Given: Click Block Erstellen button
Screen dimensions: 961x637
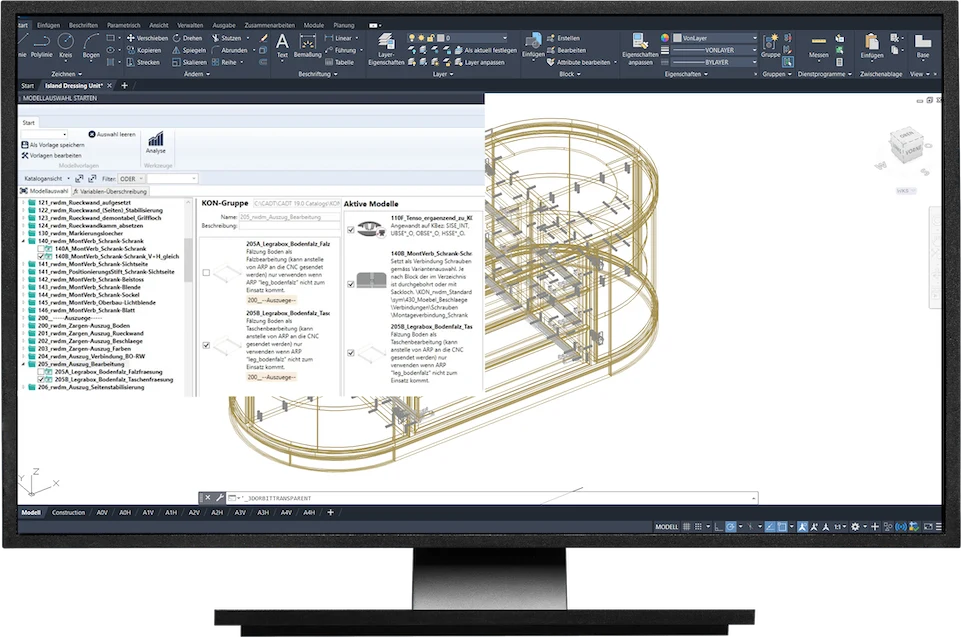Looking at the screenshot, I should point(563,38).
